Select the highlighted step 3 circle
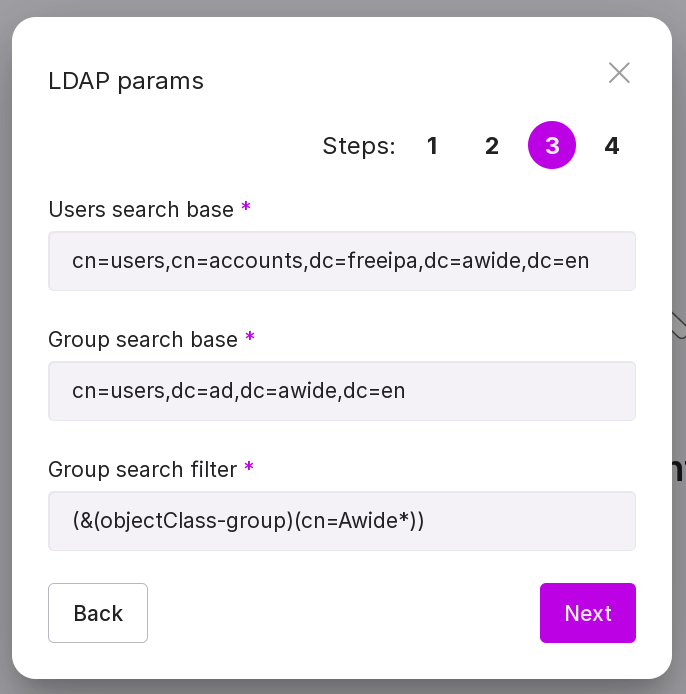The width and height of the screenshot is (686, 694). click(x=552, y=146)
